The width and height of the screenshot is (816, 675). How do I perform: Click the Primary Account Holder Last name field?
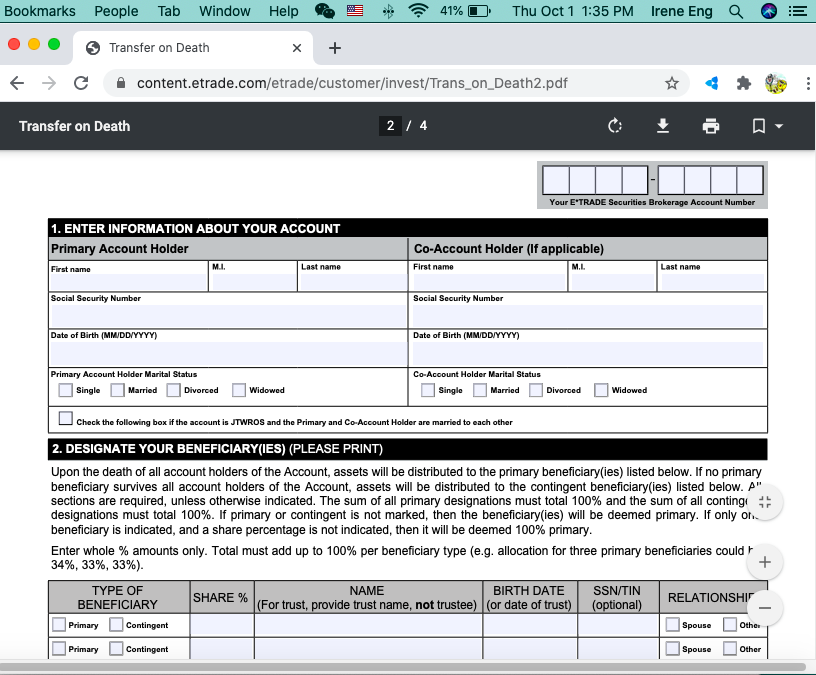(x=351, y=281)
